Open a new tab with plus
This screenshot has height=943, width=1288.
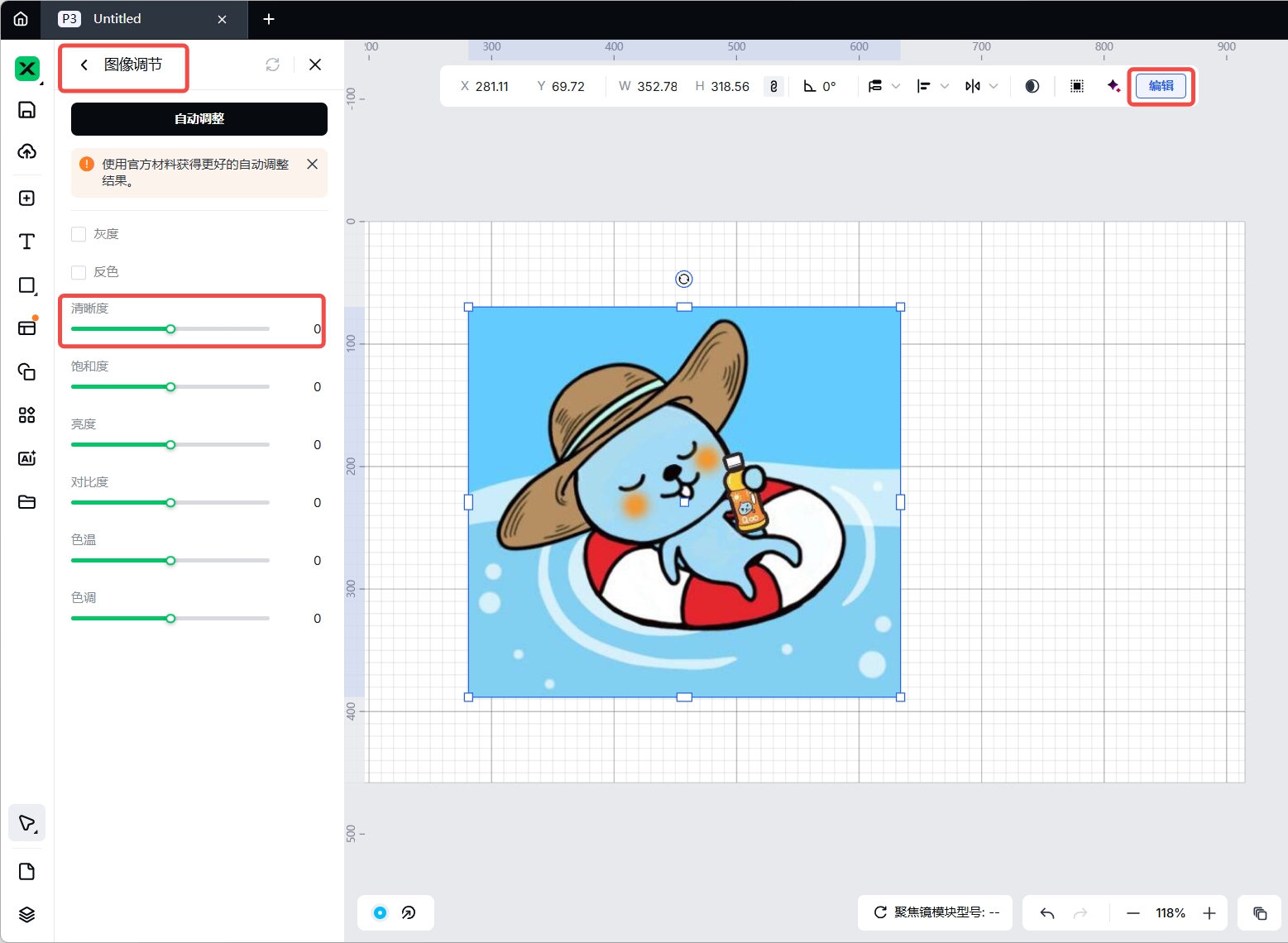(269, 19)
